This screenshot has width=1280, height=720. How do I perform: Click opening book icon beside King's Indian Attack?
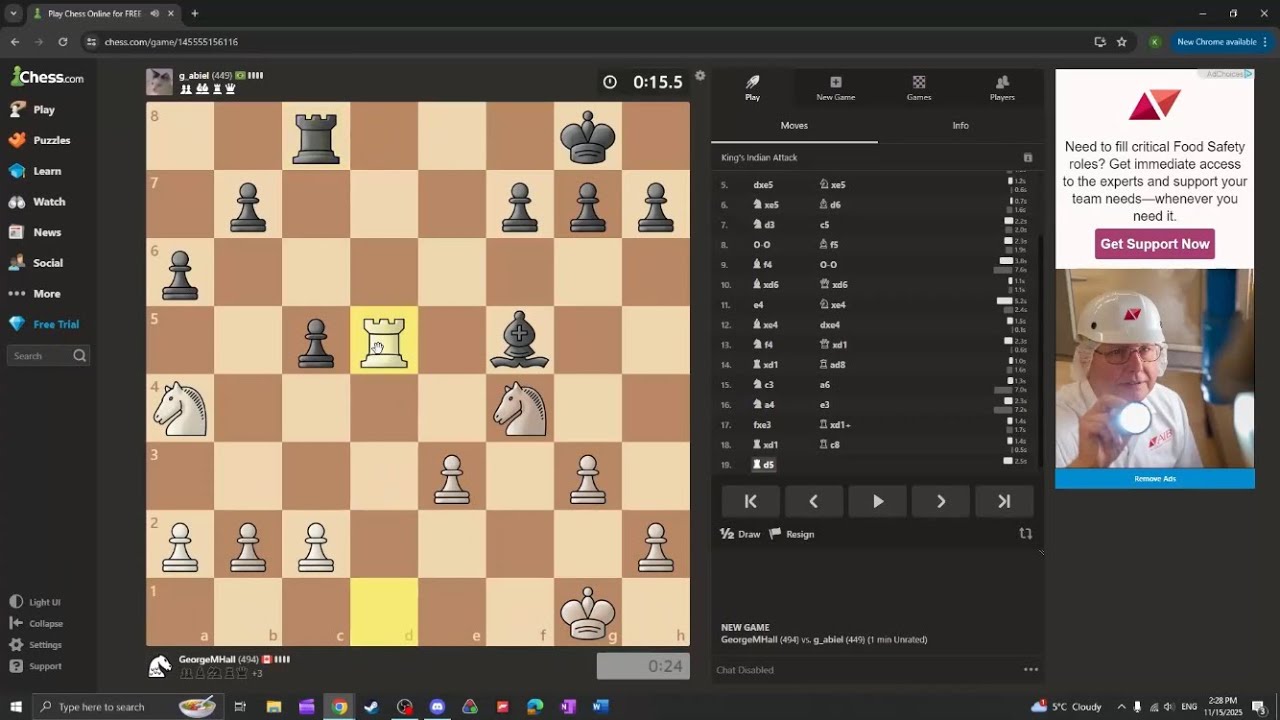(1027, 158)
